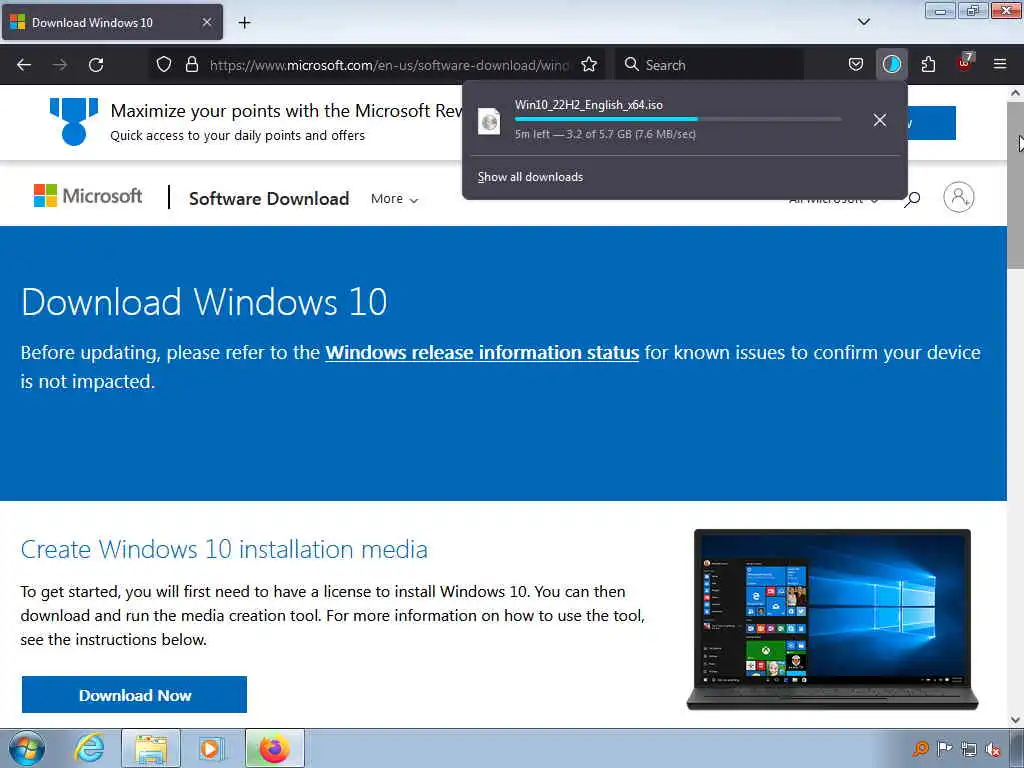Open the Software Download link
The height and width of the screenshot is (768, 1024).
tap(269, 199)
